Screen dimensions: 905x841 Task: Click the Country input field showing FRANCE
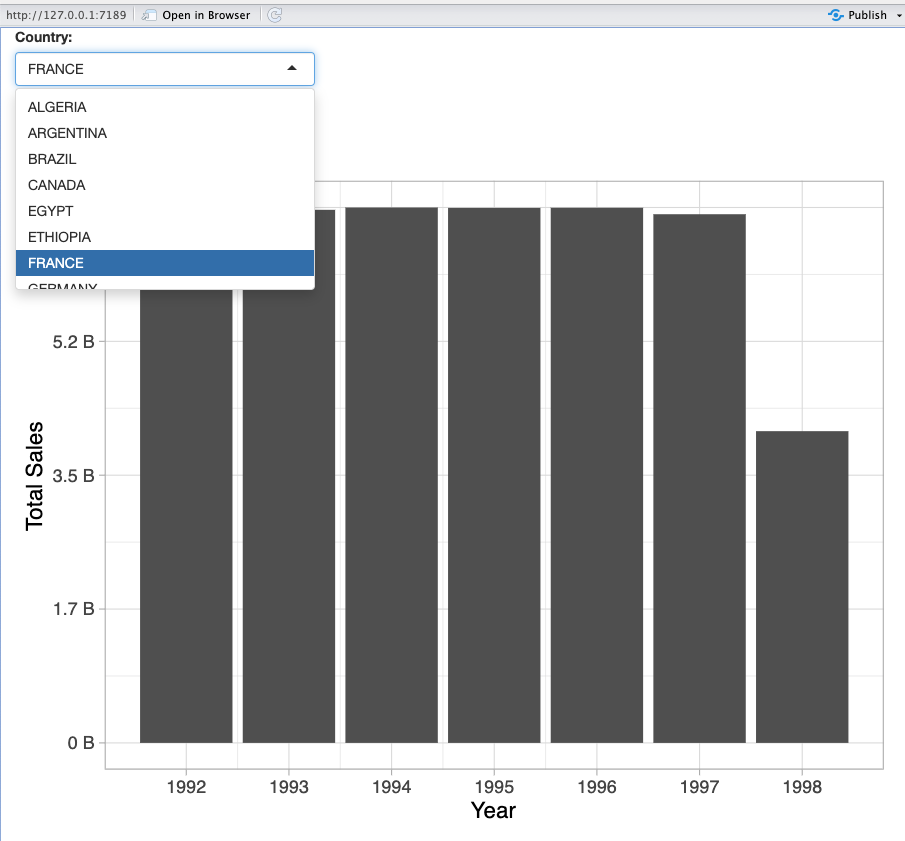pos(150,69)
